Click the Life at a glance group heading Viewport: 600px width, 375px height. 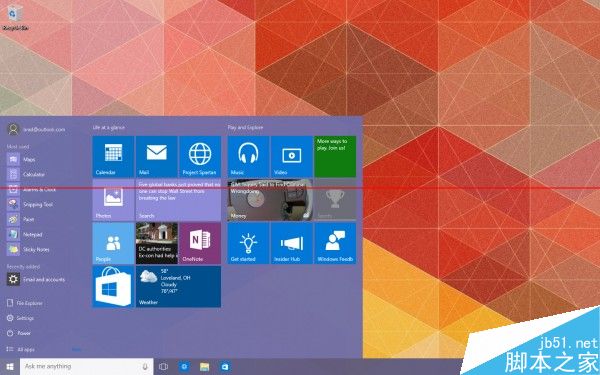(x=109, y=127)
